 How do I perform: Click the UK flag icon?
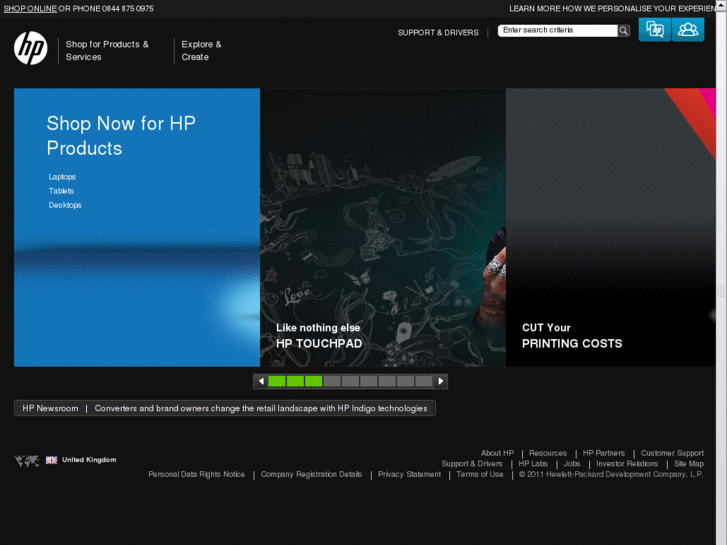[51, 460]
